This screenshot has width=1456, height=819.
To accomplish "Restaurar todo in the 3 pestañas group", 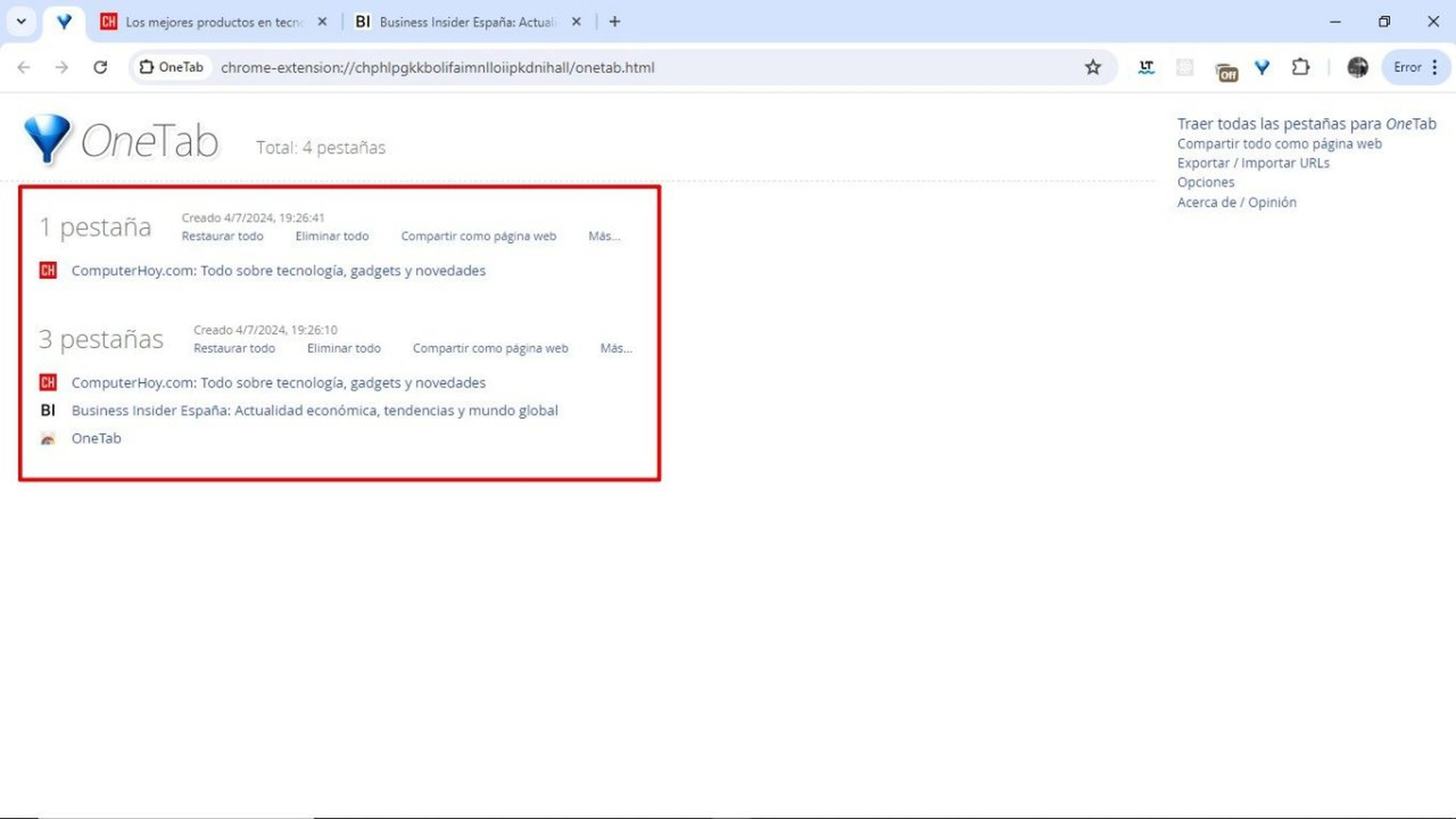I will [x=234, y=348].
